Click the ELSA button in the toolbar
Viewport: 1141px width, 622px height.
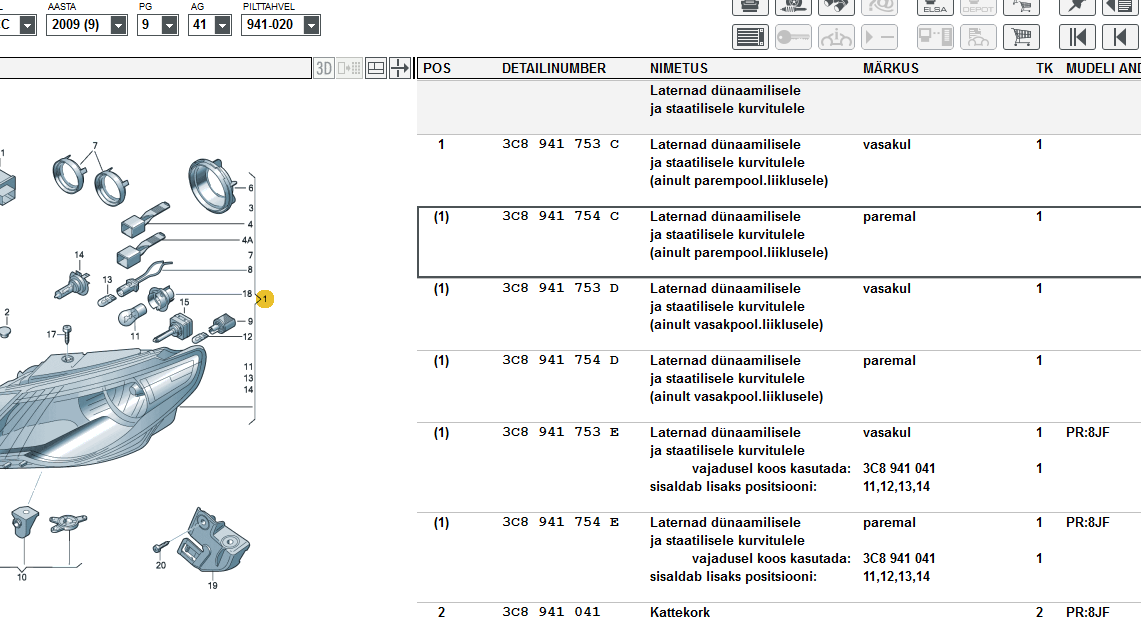(x=935, y=6)
